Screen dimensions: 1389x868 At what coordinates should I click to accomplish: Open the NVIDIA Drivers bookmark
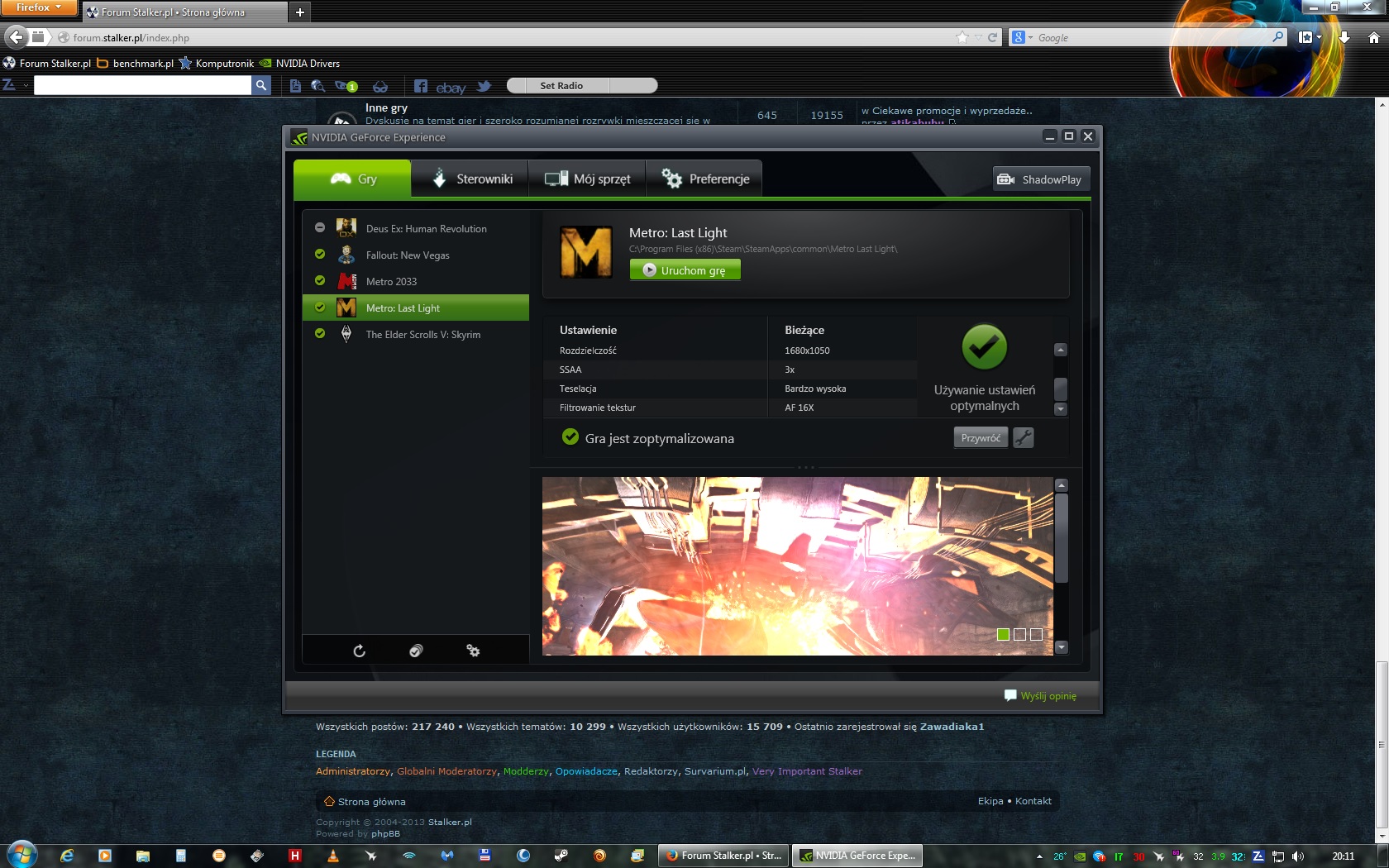(x=299, y=63)
